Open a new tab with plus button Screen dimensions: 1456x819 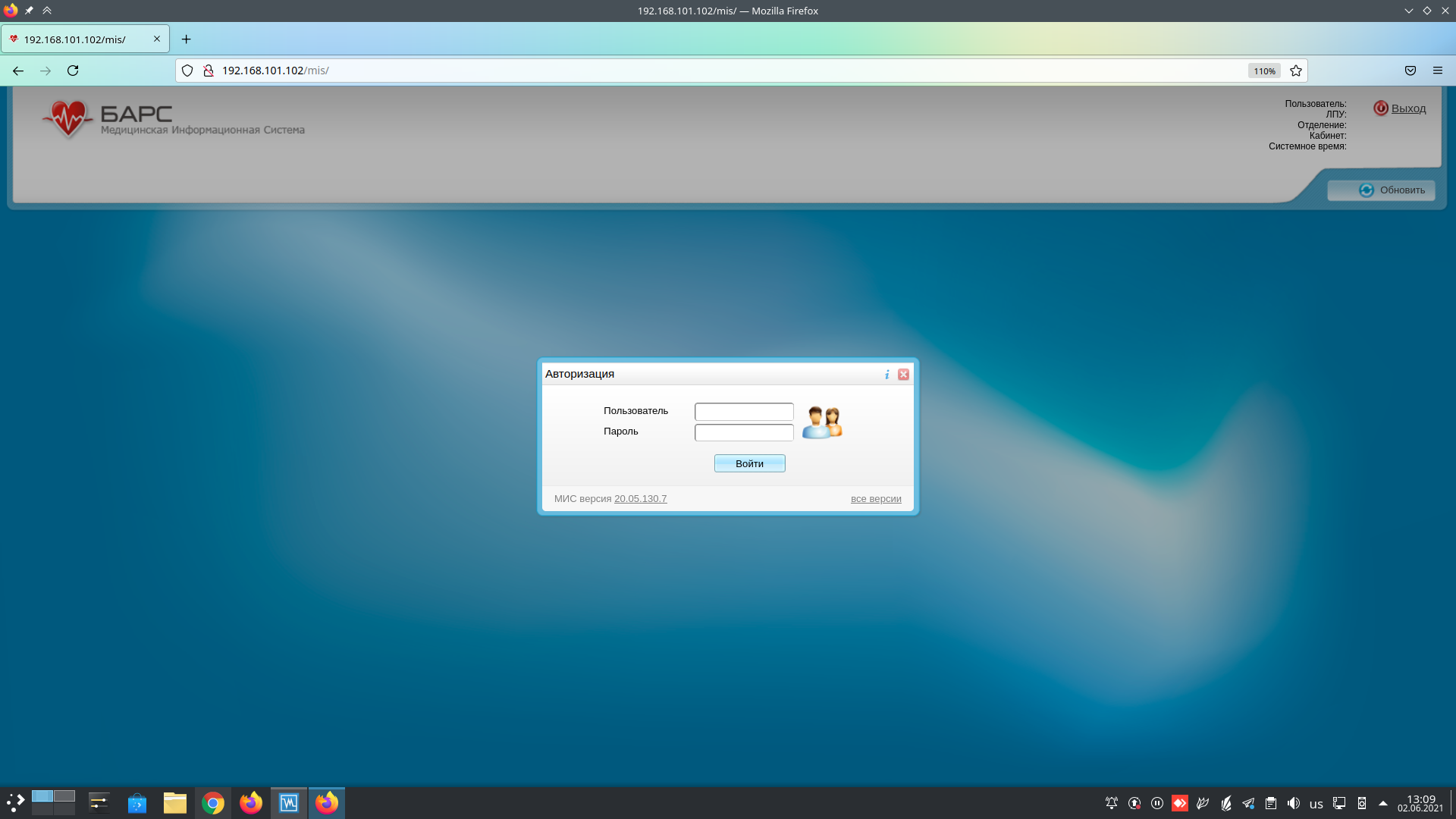point(186,39)
